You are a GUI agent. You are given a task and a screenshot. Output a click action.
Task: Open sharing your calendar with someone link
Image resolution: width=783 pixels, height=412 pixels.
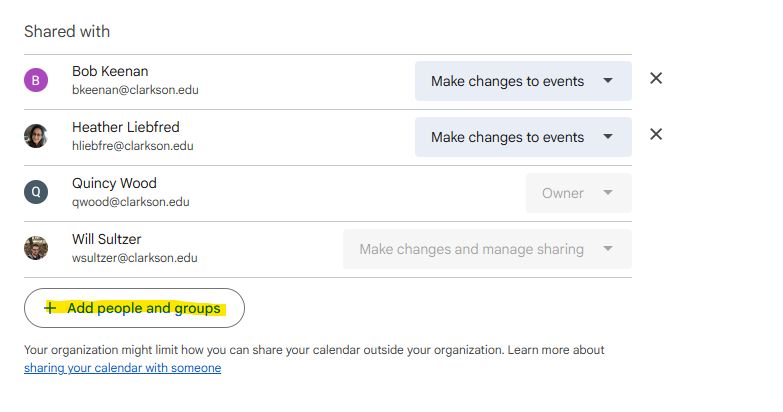coord(122,368)
